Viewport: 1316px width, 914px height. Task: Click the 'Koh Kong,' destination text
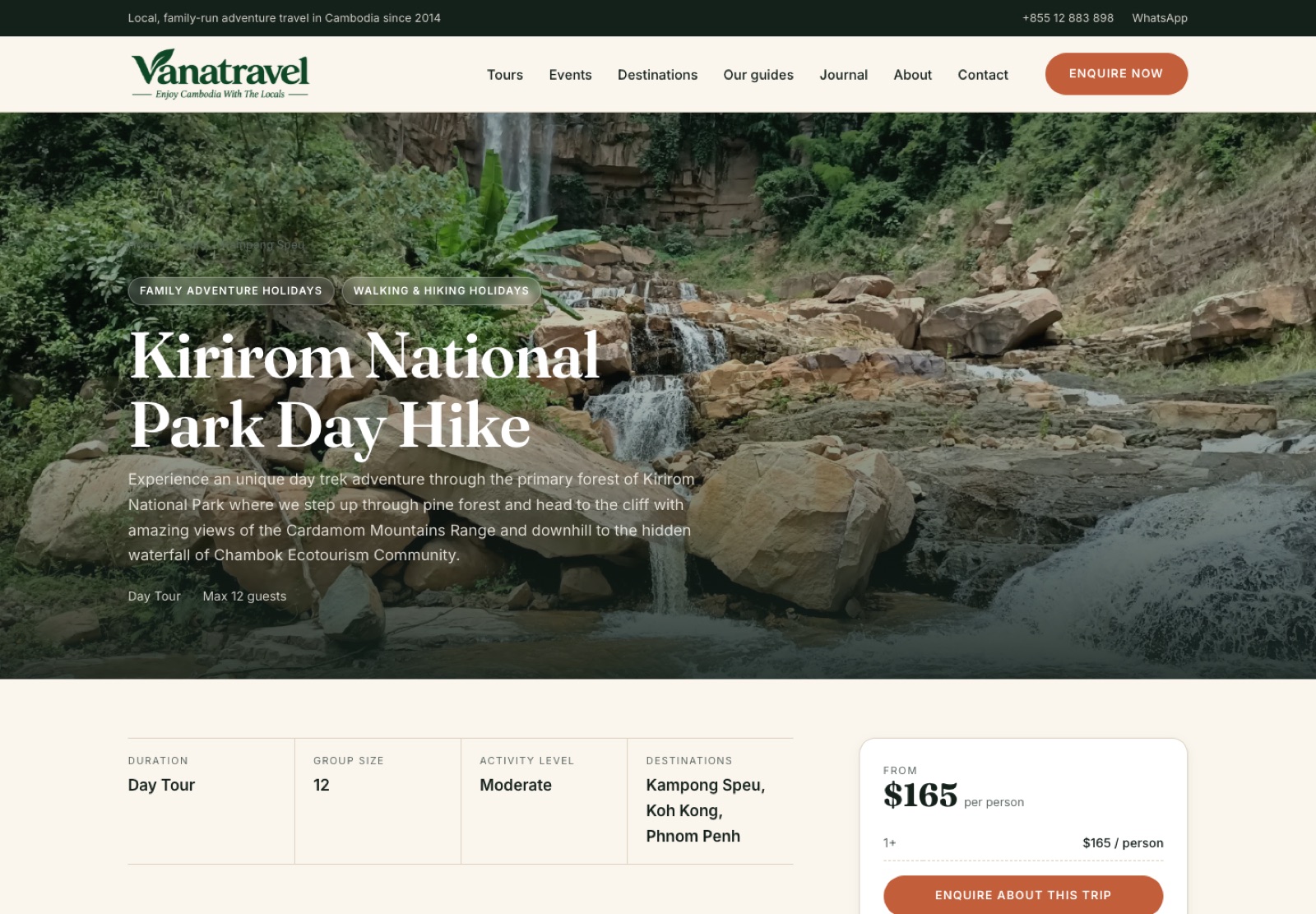pos(684,811)
